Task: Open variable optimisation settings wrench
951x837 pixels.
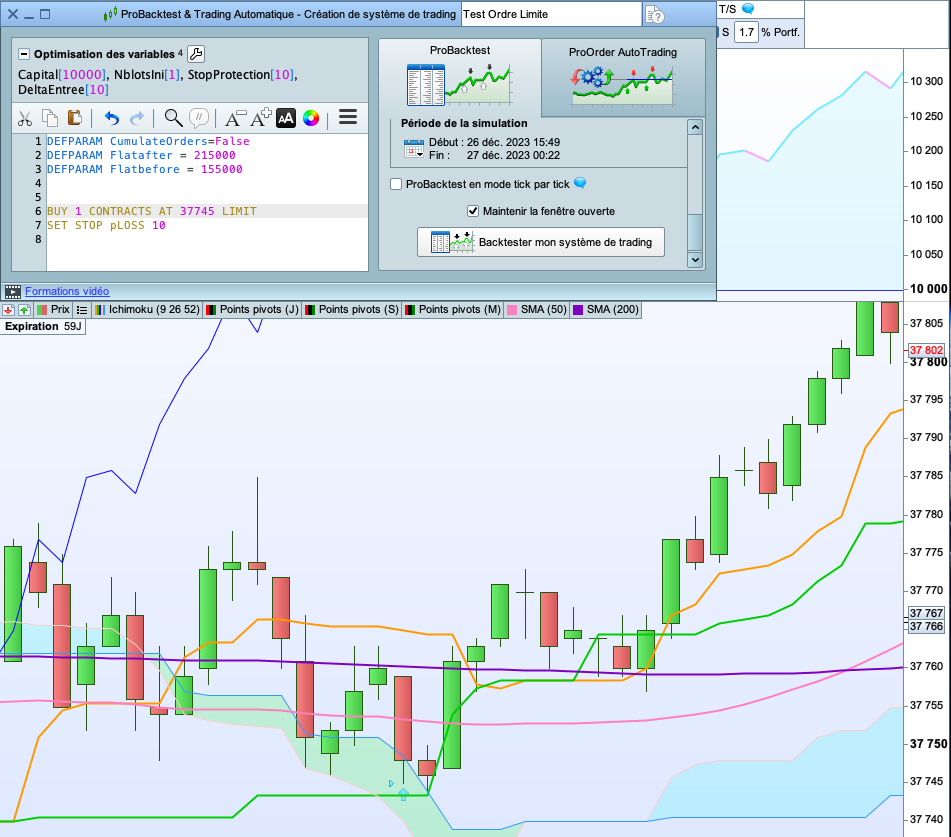Action: click(196, 54)
